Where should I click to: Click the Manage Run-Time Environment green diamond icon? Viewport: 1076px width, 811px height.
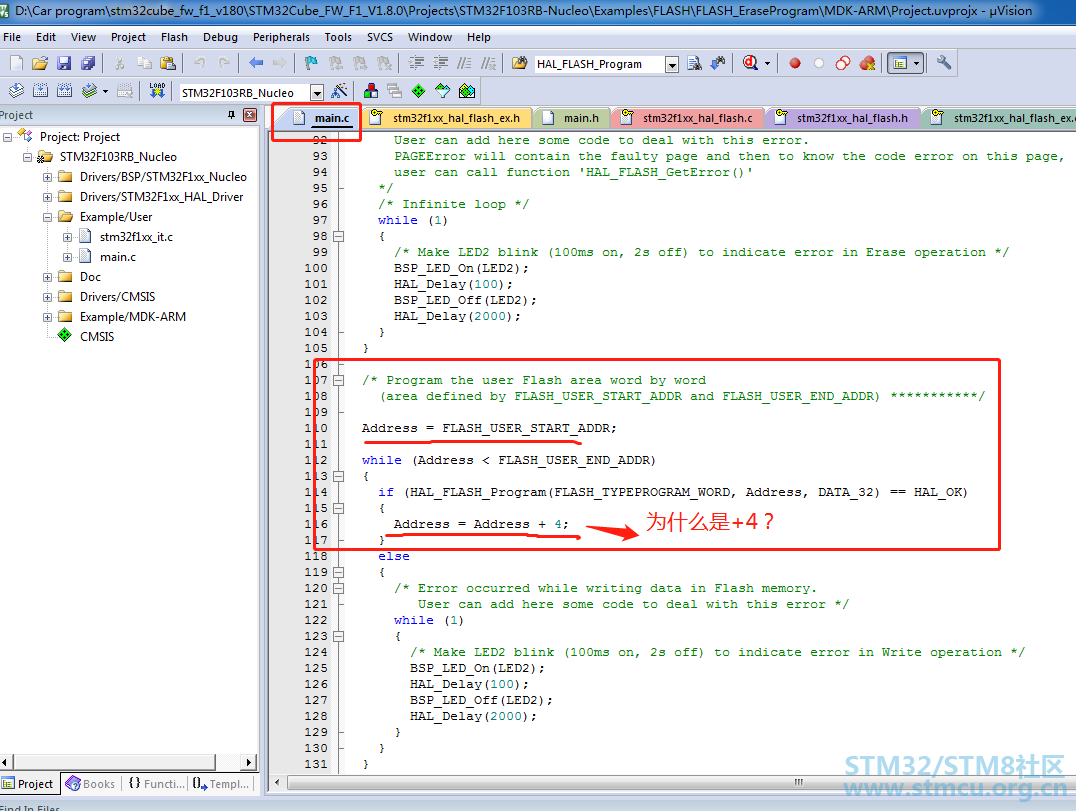coord(419,91)
